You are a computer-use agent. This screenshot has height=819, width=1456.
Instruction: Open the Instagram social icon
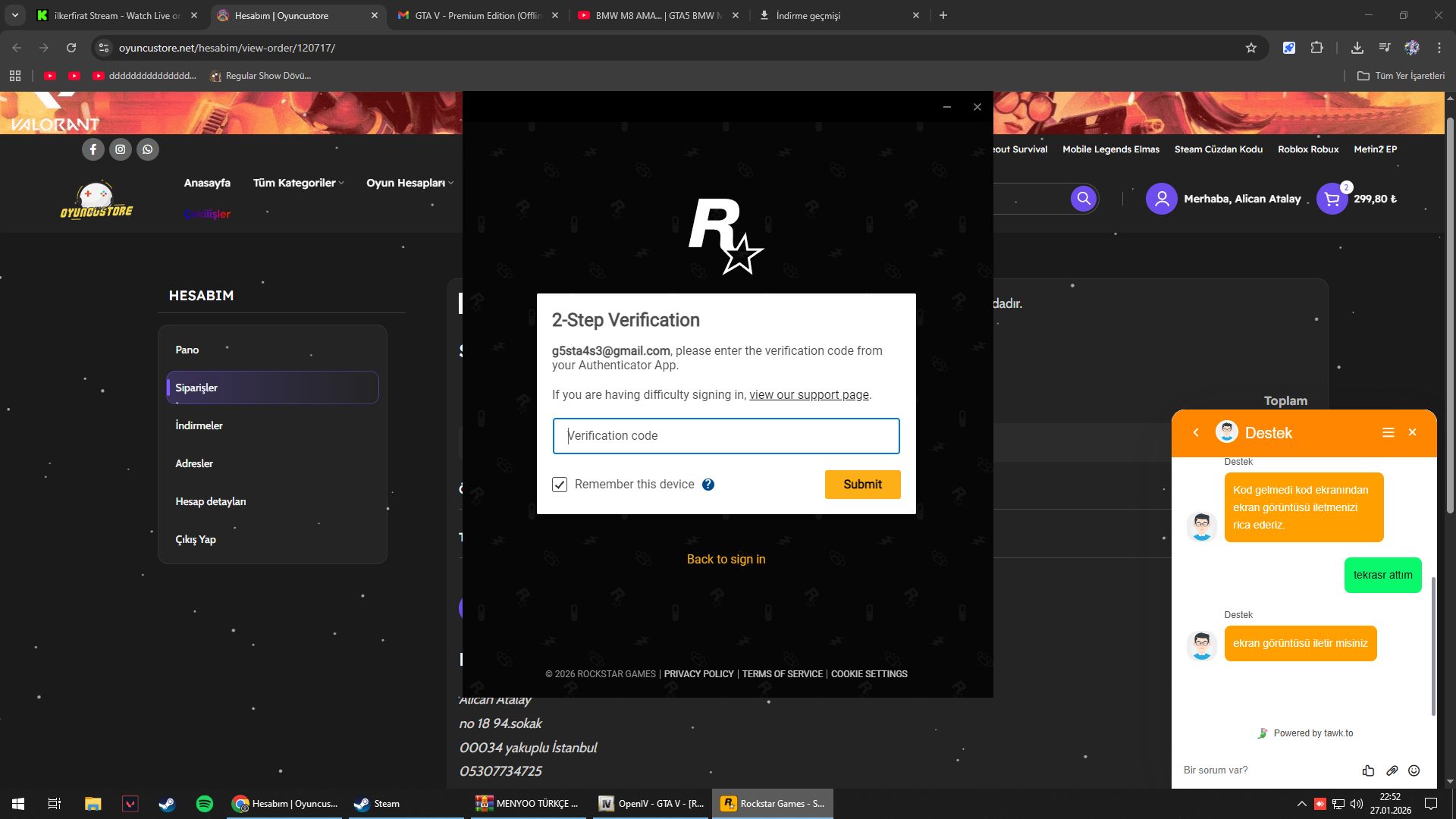[x=121, y=149]
